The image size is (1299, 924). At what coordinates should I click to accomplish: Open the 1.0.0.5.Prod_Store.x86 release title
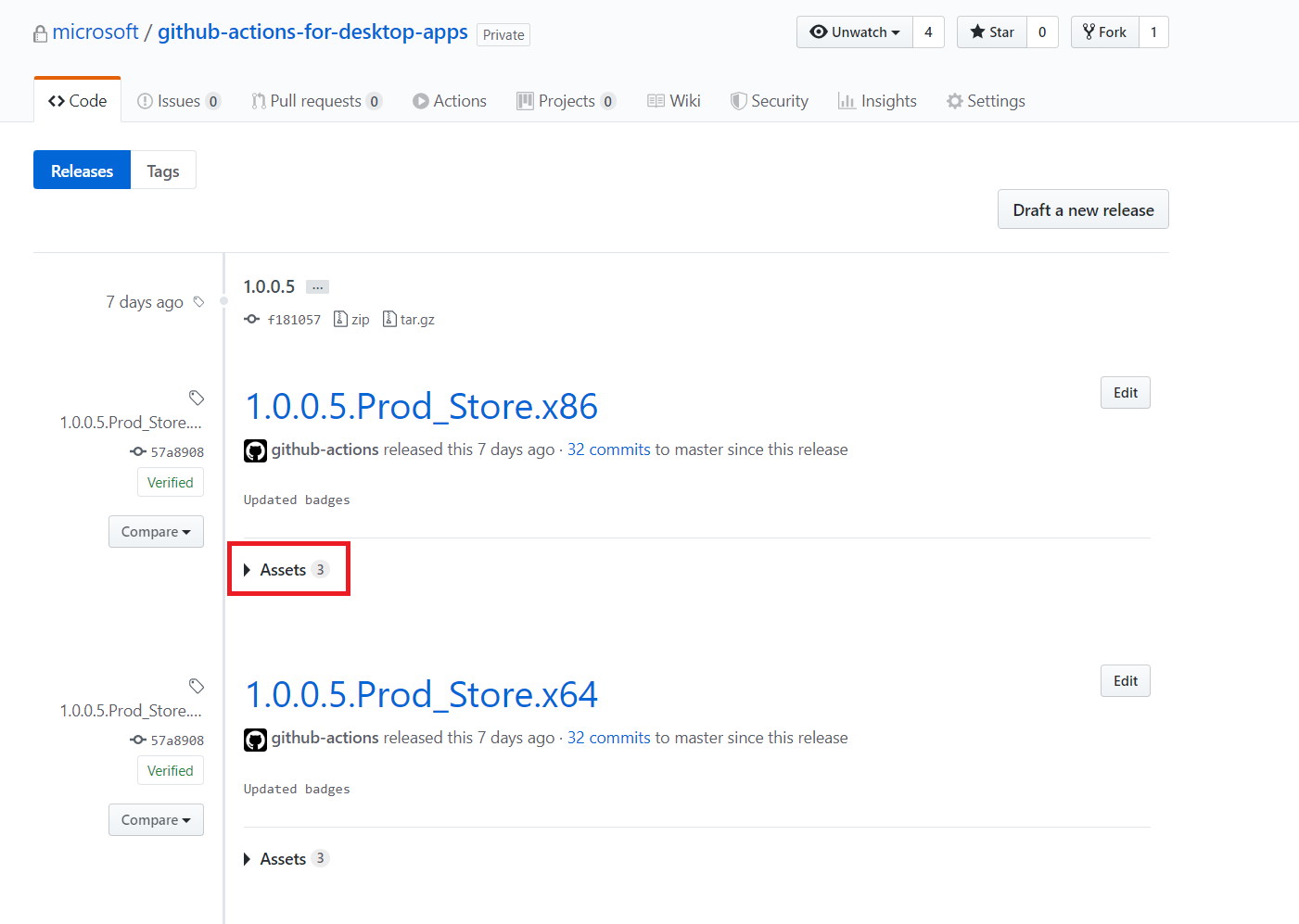[x=422, y=407]
